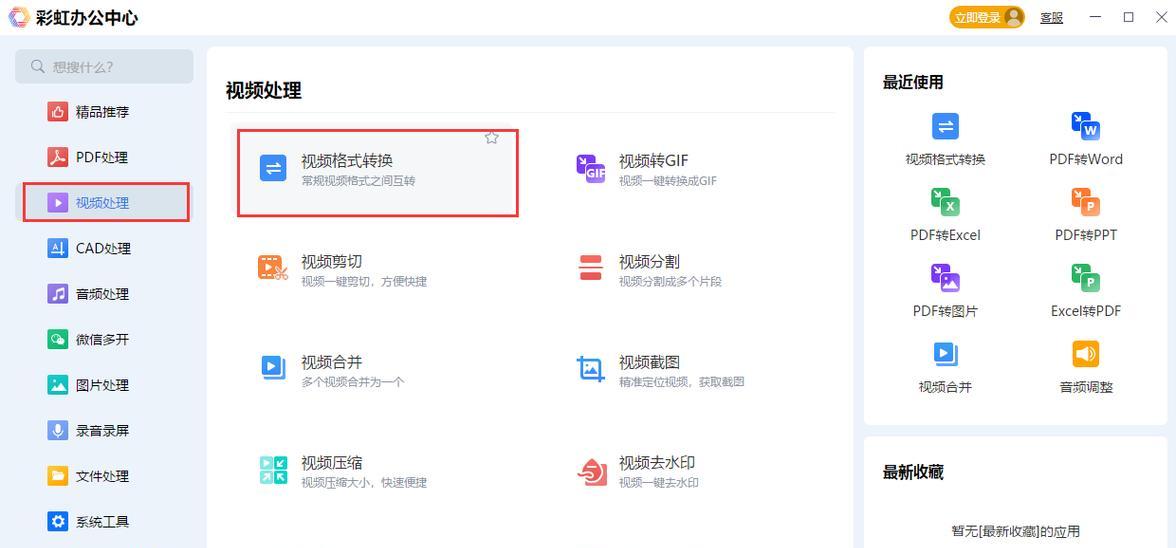The image size is (1176, 548).
Task: Open the 视频剪切 scissors icon
Action: pos(274,268)
